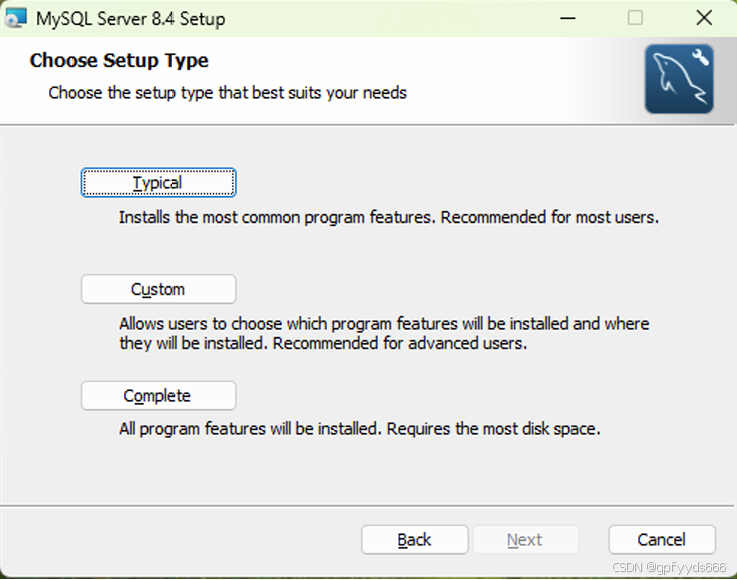Choose the Typical setup type
737x580 pixels.
pos(158,182)
